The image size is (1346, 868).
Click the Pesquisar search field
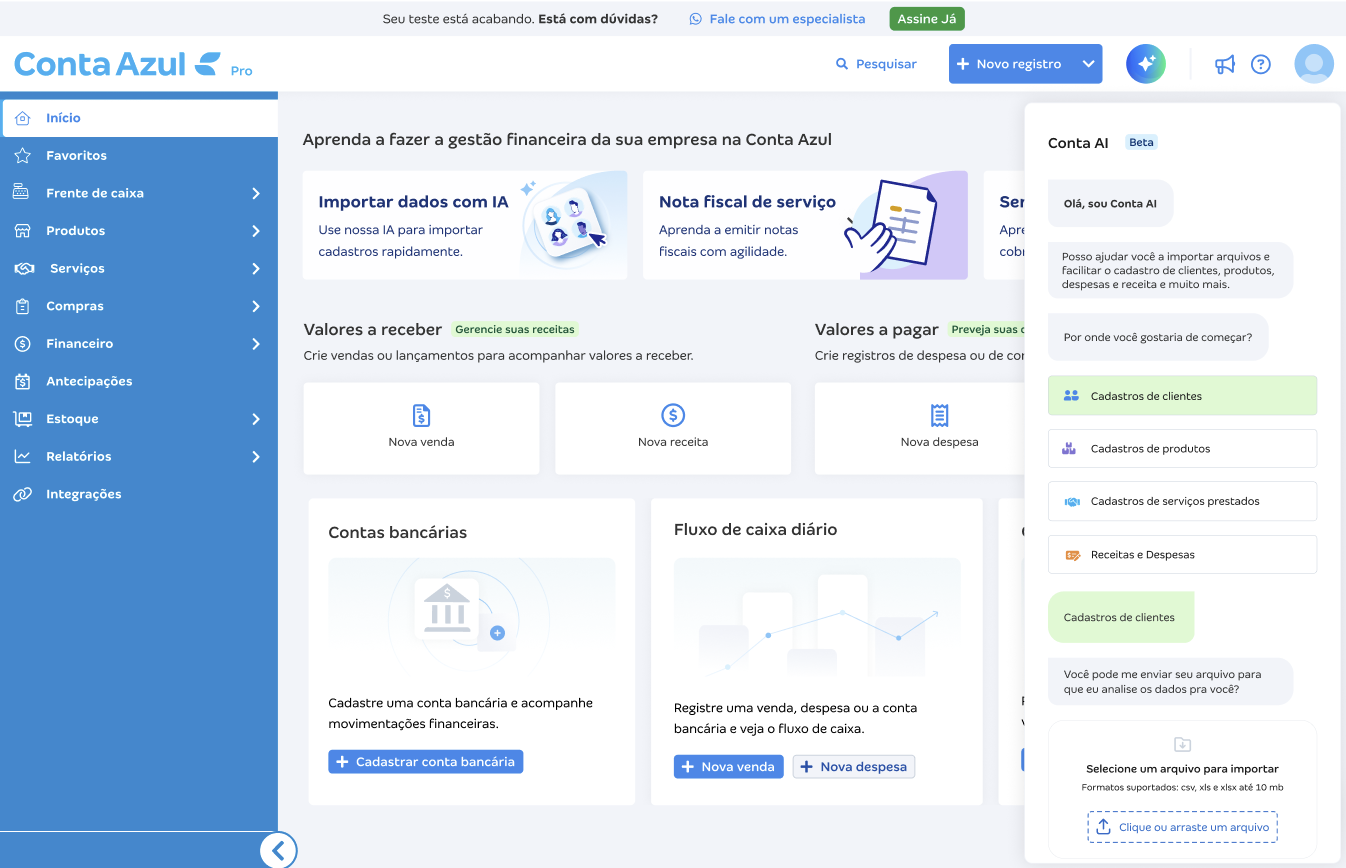point(876,64)
